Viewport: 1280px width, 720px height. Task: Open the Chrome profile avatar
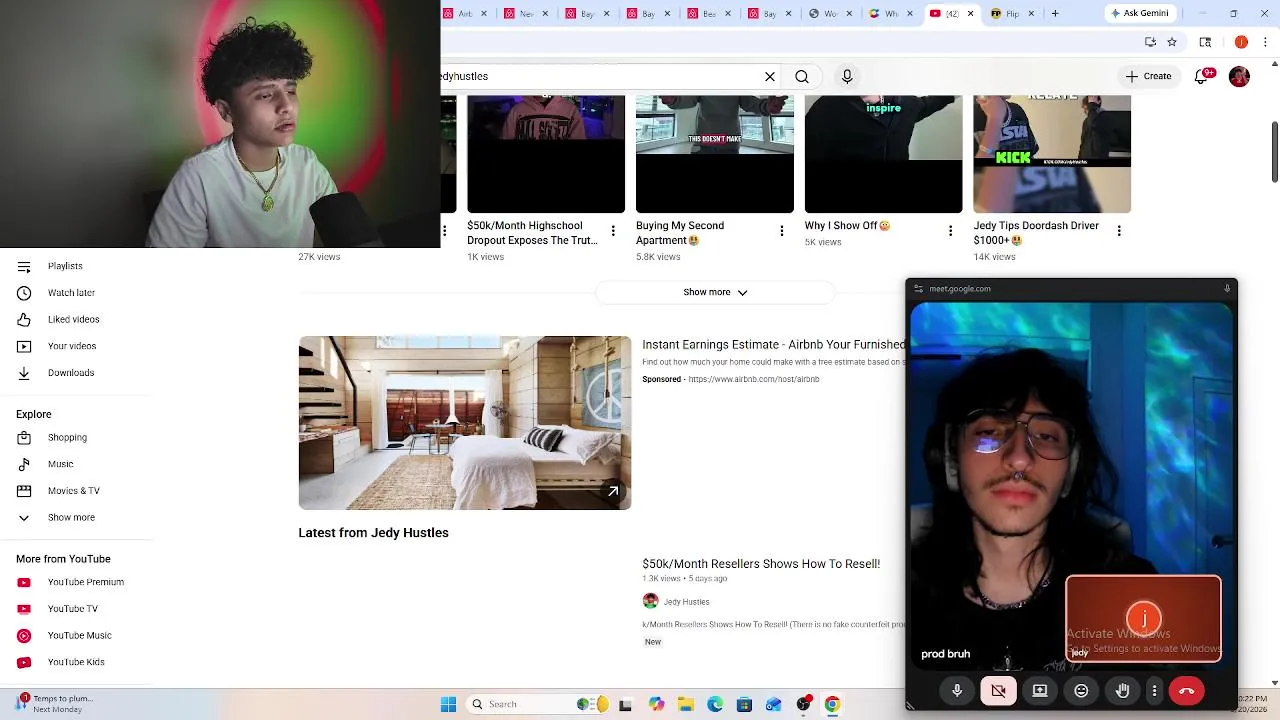1241,42
